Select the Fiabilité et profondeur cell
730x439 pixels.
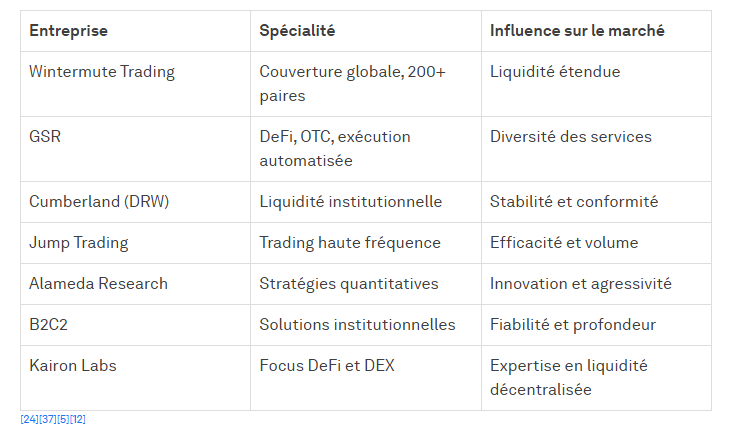click(573, 325)
